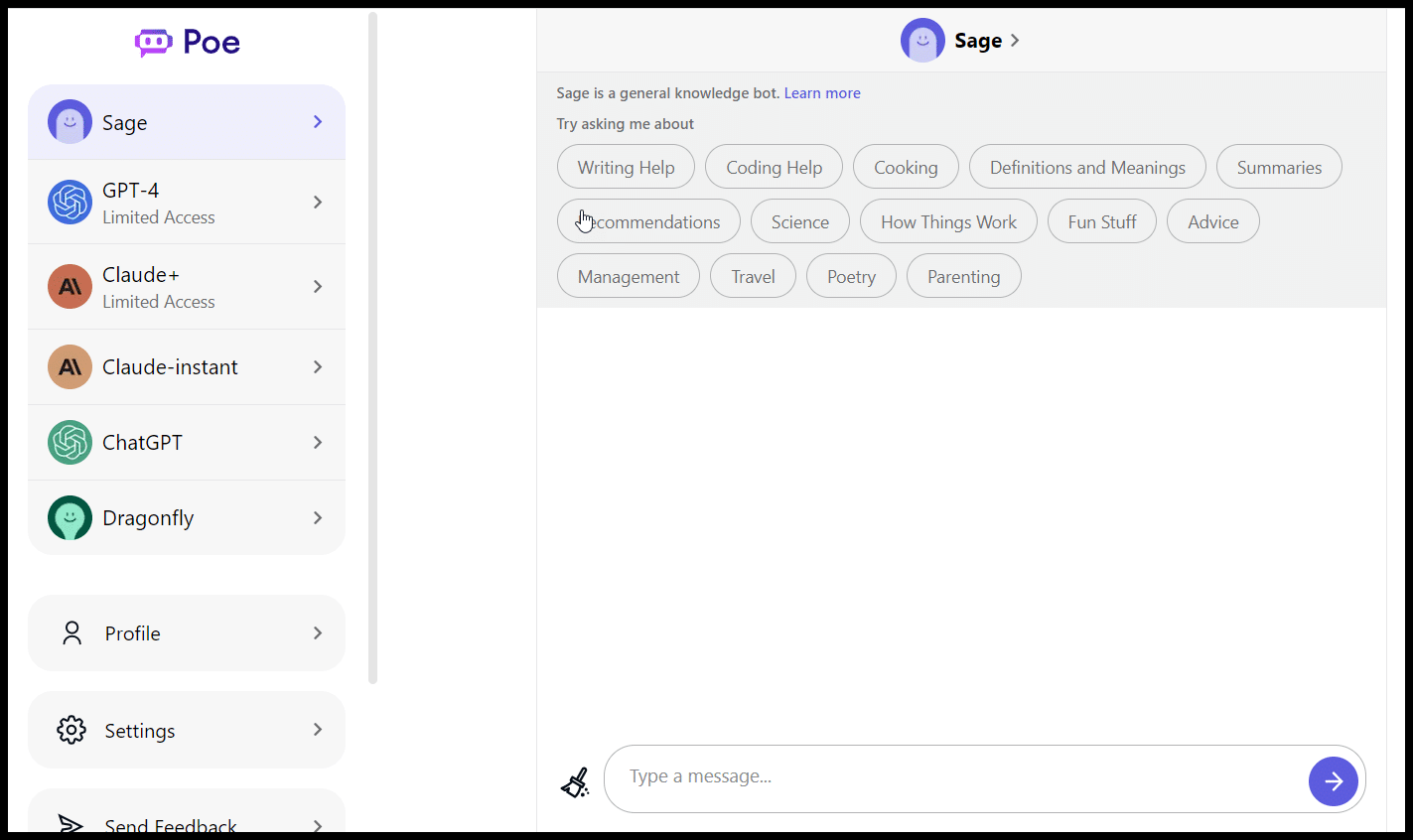This screenshot has height=840, width=1413.
Task: Click the Profile person icon
Action: 71,633
